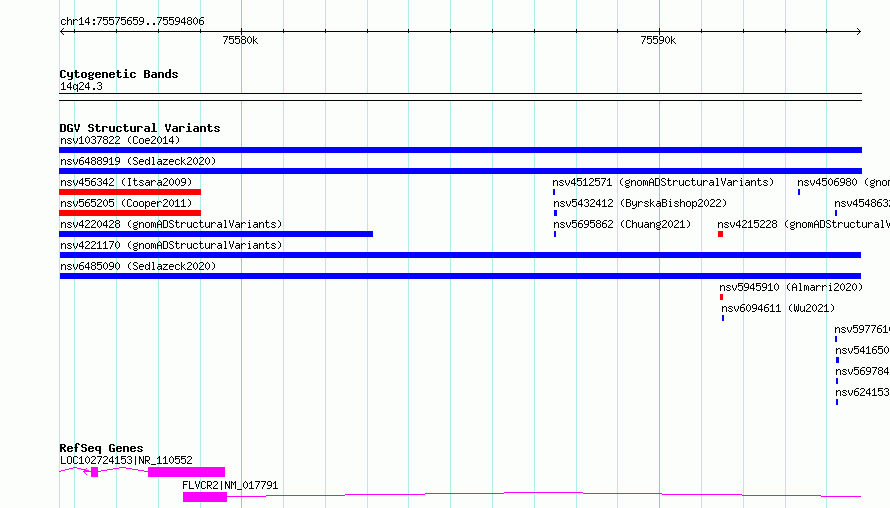Click the chr14:75575659..75594806 coordinate label
The height and width of the screenshot is (508, 890).
pyautogui.click(x=132, y=22)
